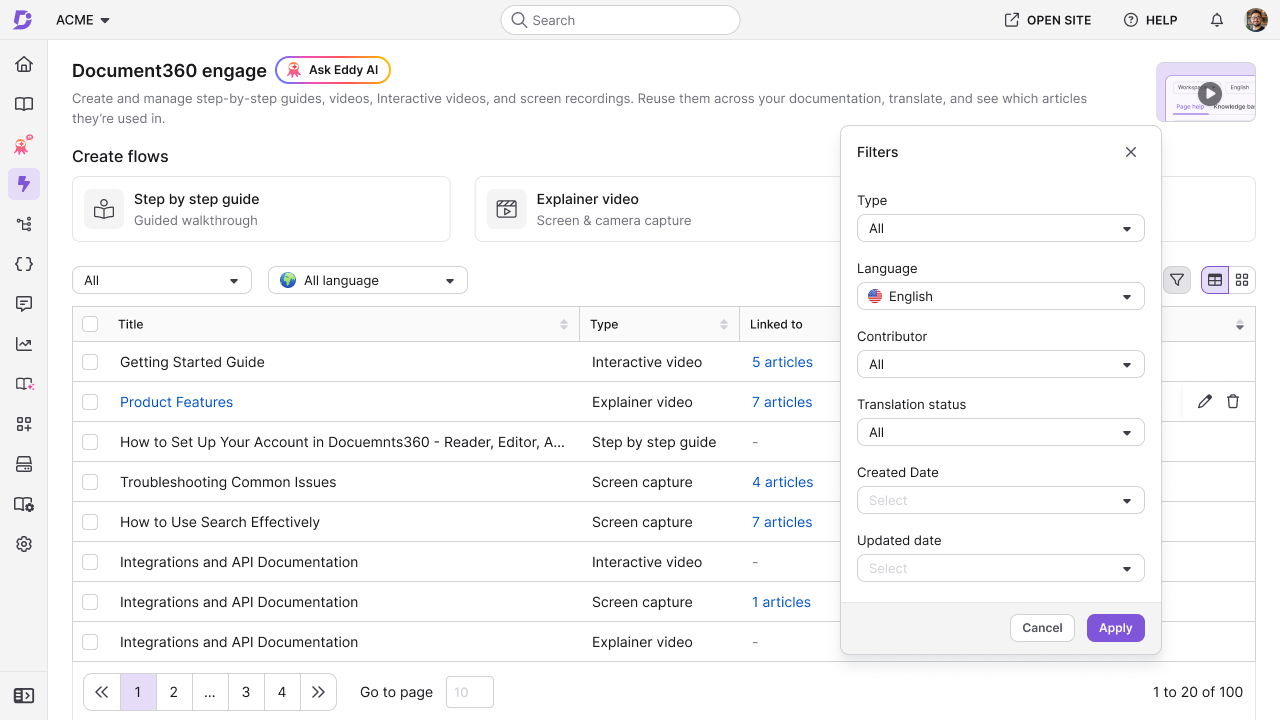The width and height of the screenshot is (1280, 720).
Task: Open the Settings gear in sidebar
Action: point(24,544)
